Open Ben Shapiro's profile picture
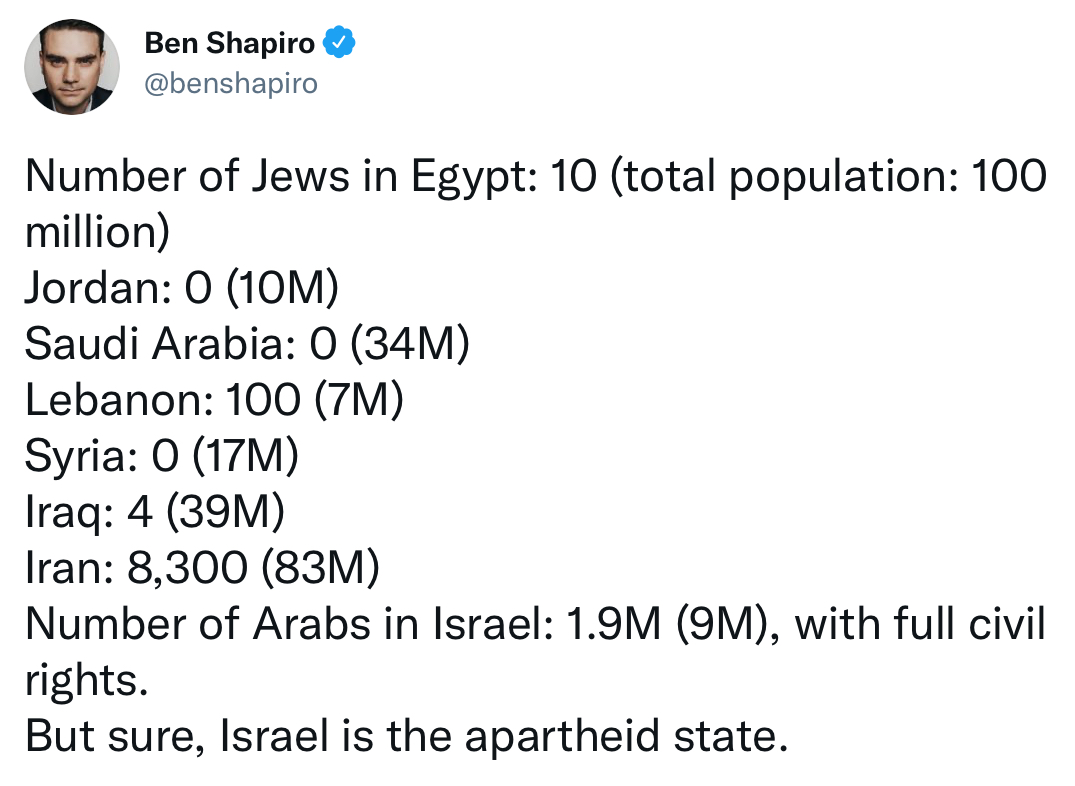 coord(72,67)
